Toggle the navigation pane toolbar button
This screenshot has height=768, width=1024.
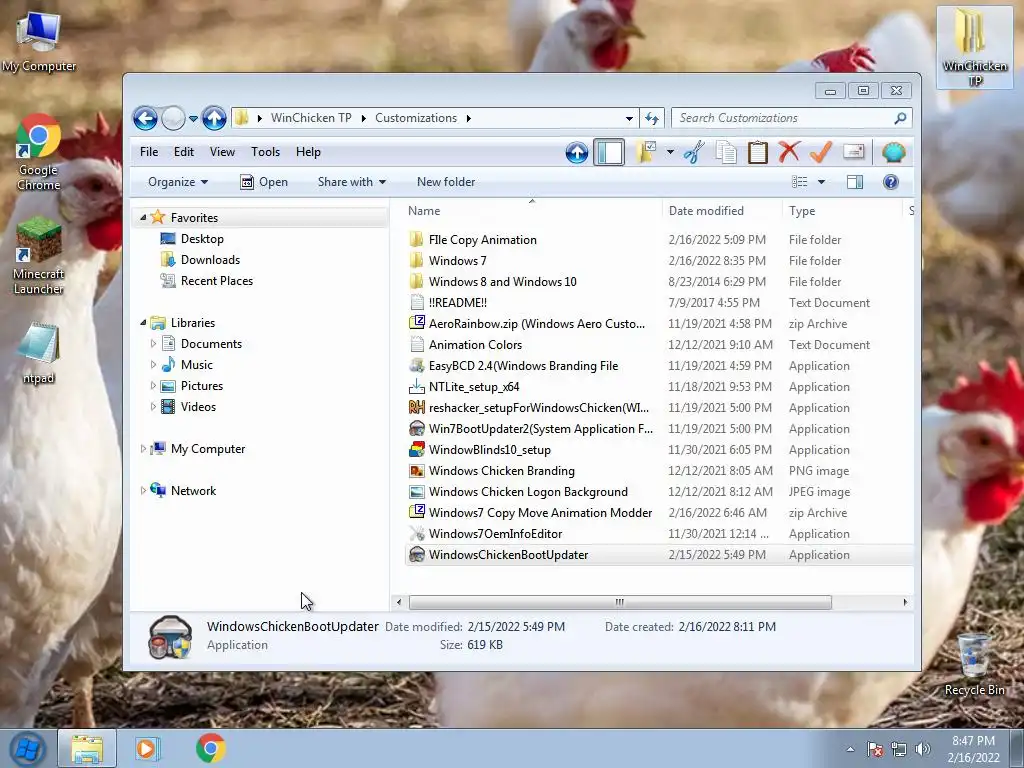(x=609, y=153)
